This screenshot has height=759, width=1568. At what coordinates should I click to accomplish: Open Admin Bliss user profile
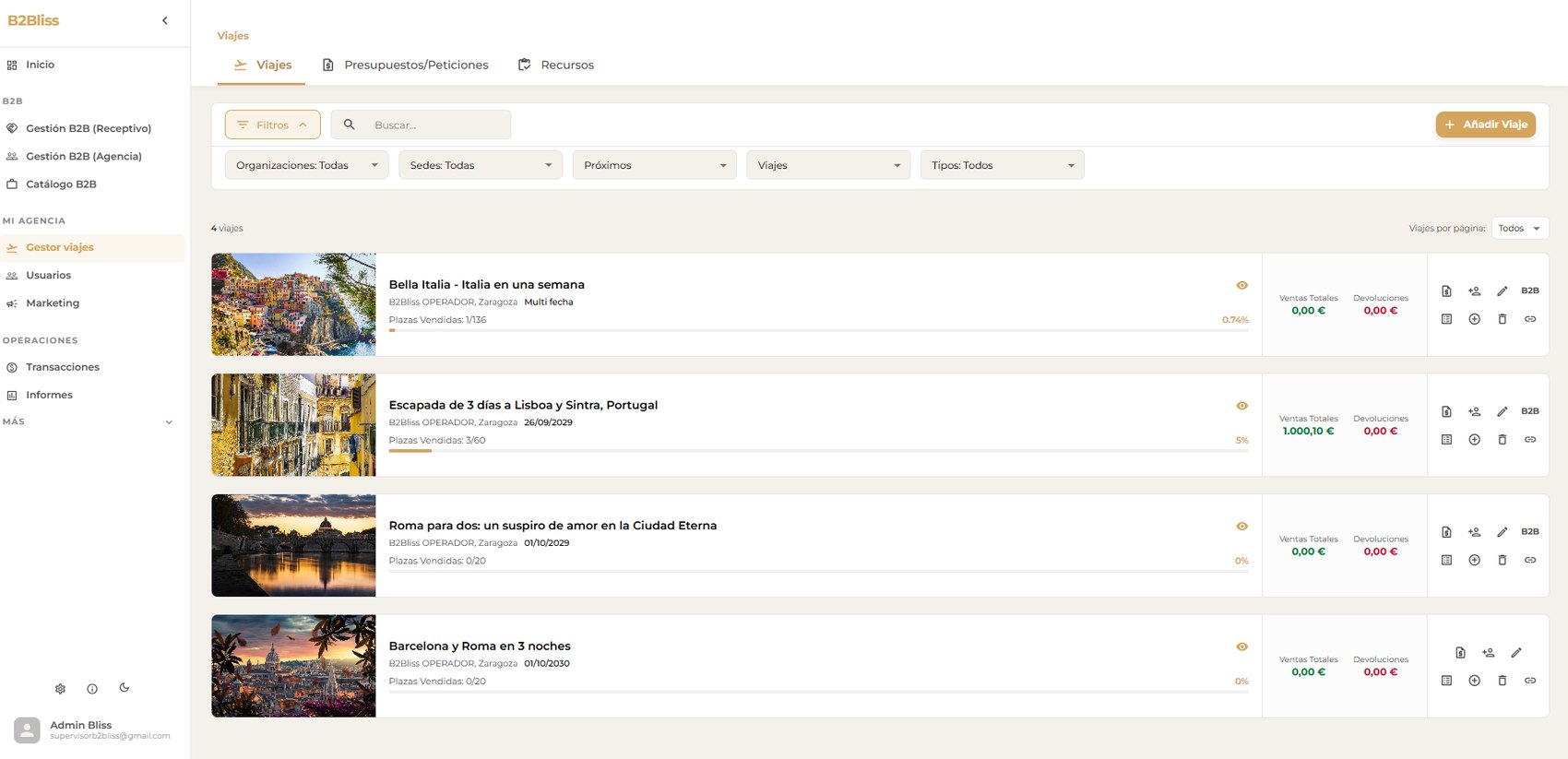92,730
